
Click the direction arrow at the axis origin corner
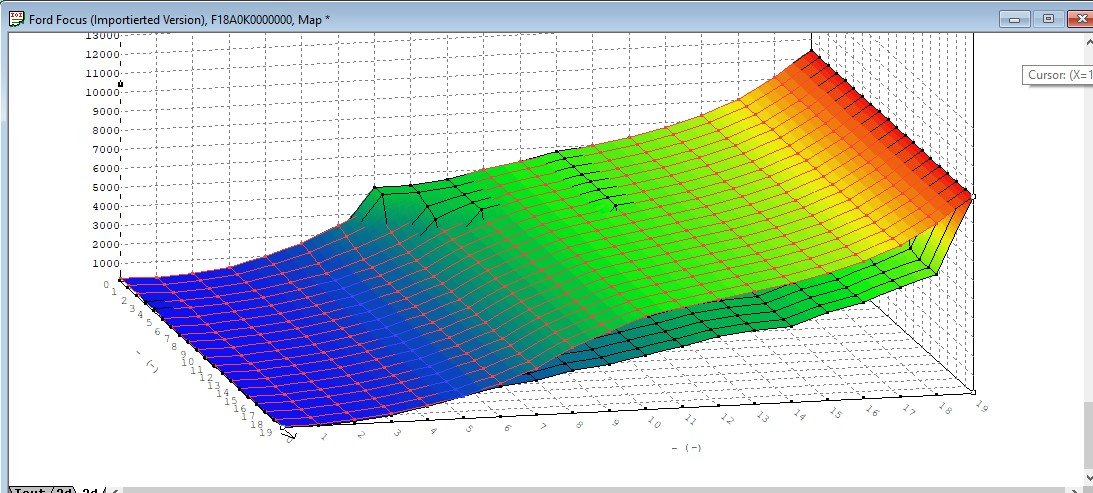click(289, 435)
